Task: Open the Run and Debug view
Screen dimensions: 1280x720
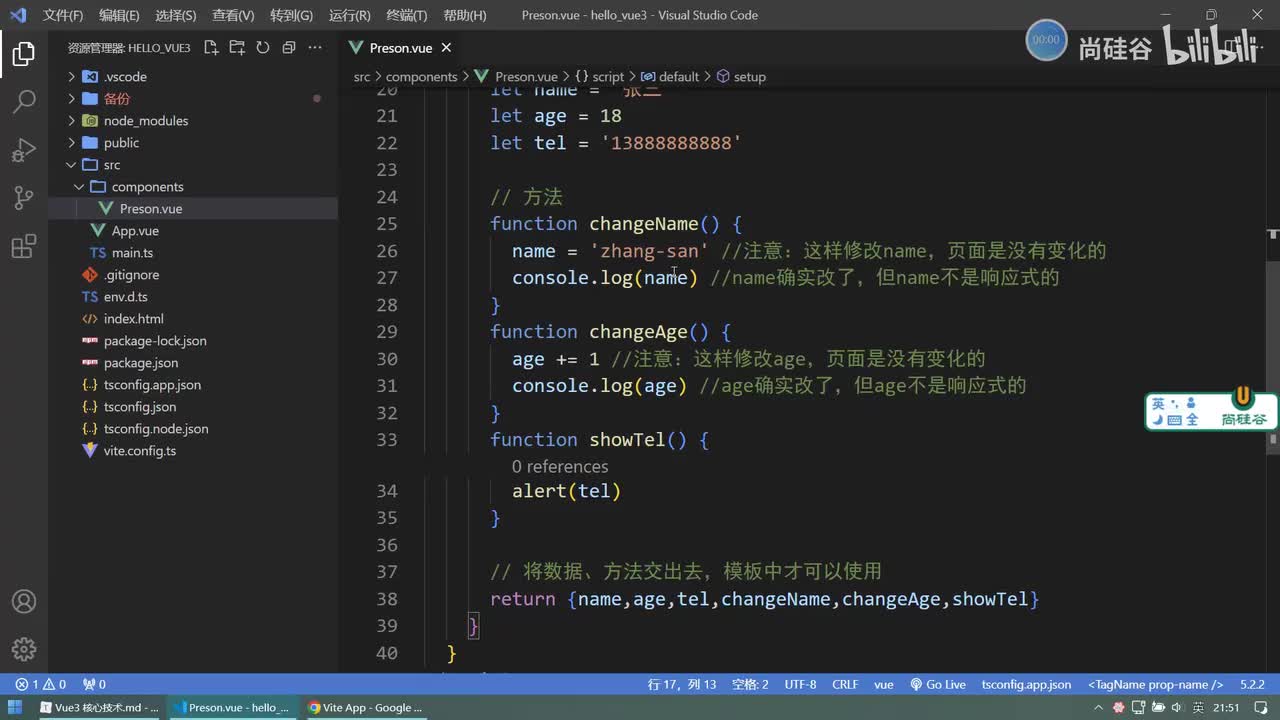Action: (x=24, y=150)
